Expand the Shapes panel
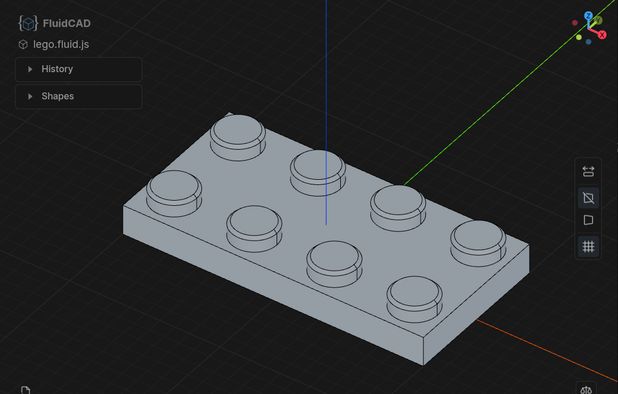This screenshot has width=618, height=394. coord(78,96)
